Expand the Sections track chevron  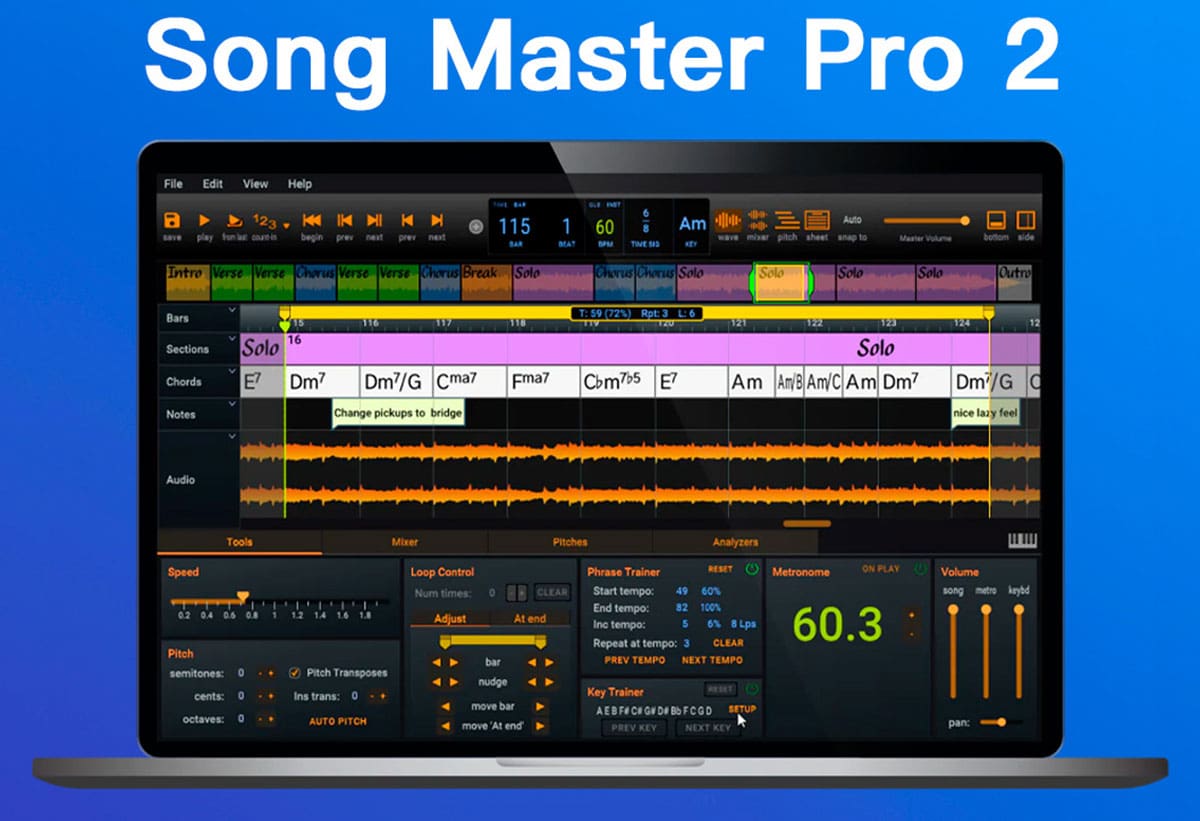click(233, 341)
